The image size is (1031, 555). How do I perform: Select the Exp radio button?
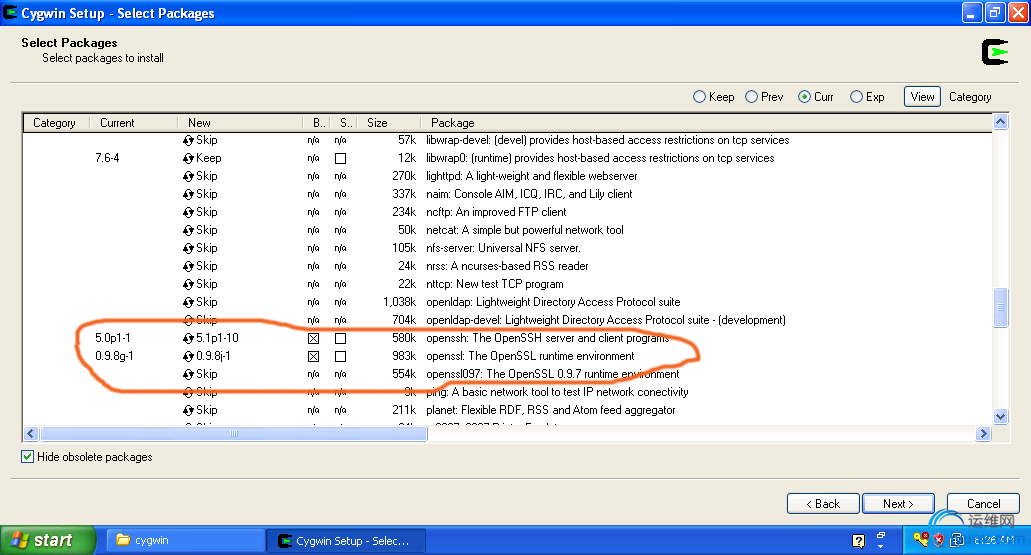[856, 97]
